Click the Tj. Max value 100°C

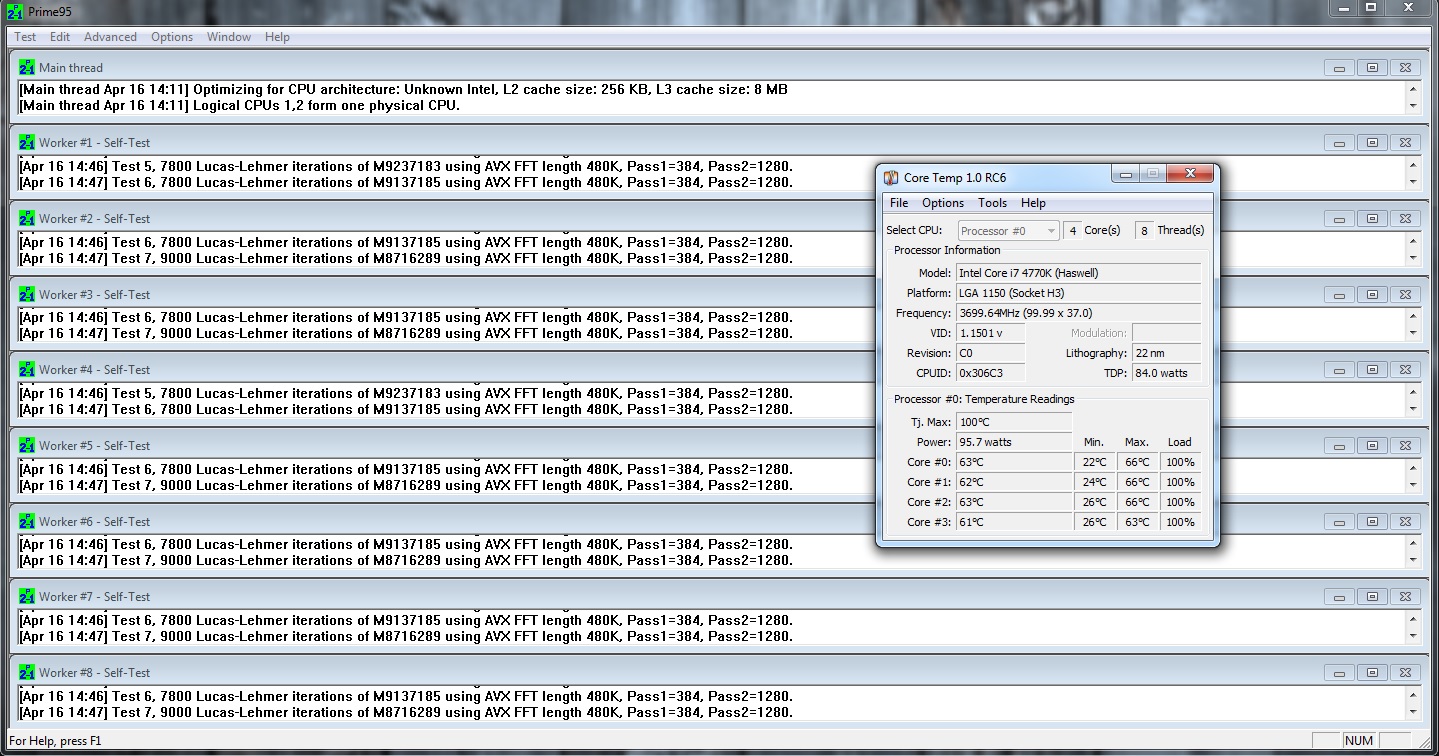point(1014,422)
